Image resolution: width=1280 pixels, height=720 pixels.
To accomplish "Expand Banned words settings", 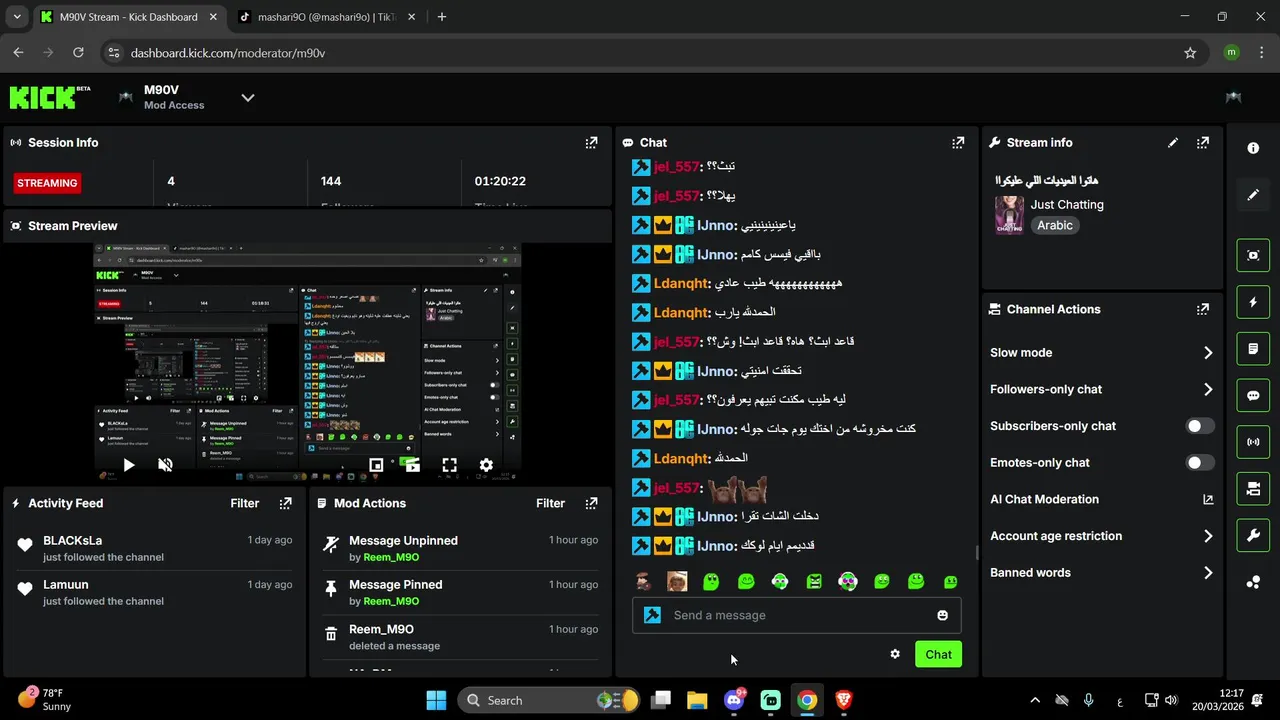I will pos(1208,573).
